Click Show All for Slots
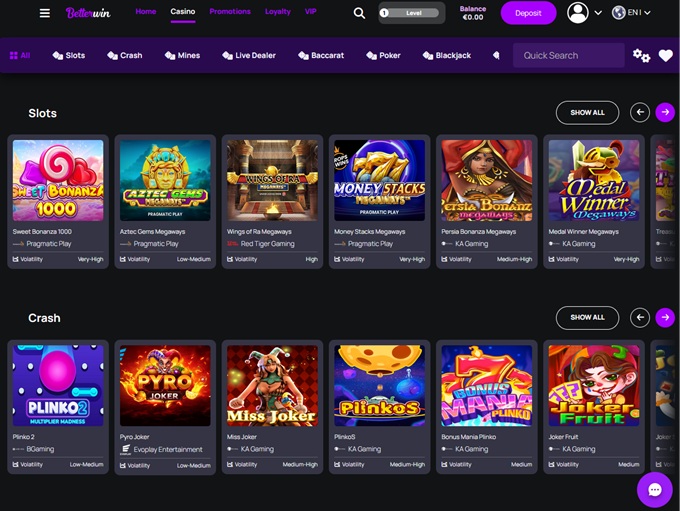 point(587,113)
